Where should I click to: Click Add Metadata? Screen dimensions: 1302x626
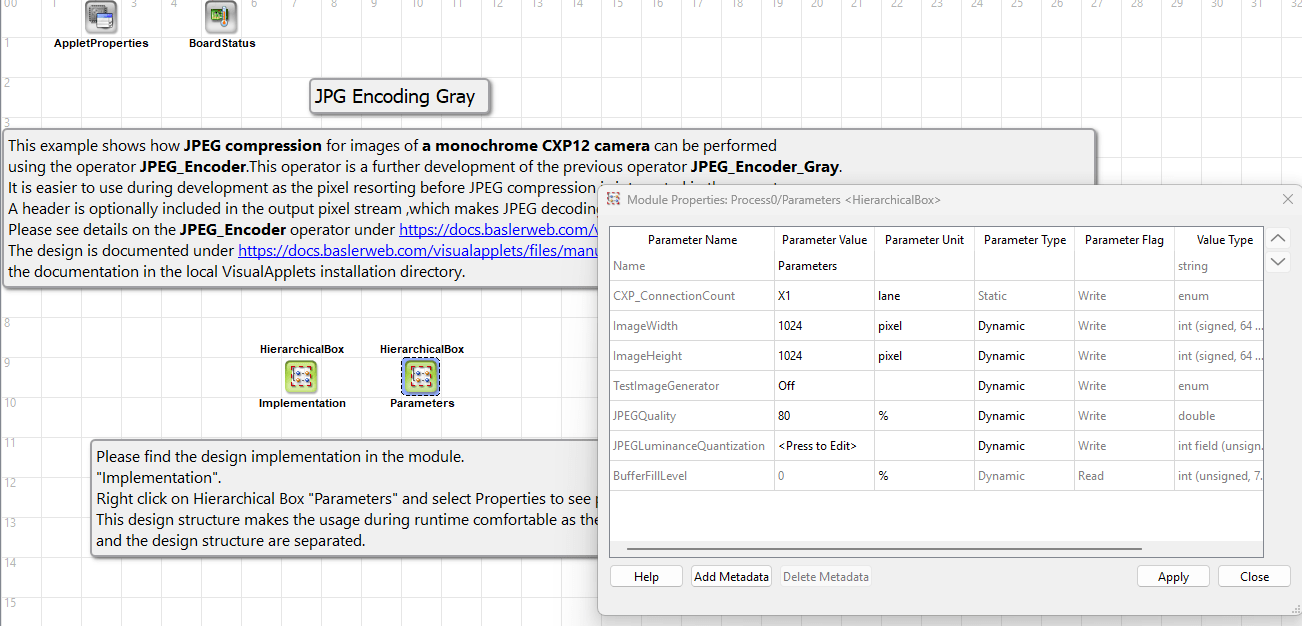tap(731, 576)
